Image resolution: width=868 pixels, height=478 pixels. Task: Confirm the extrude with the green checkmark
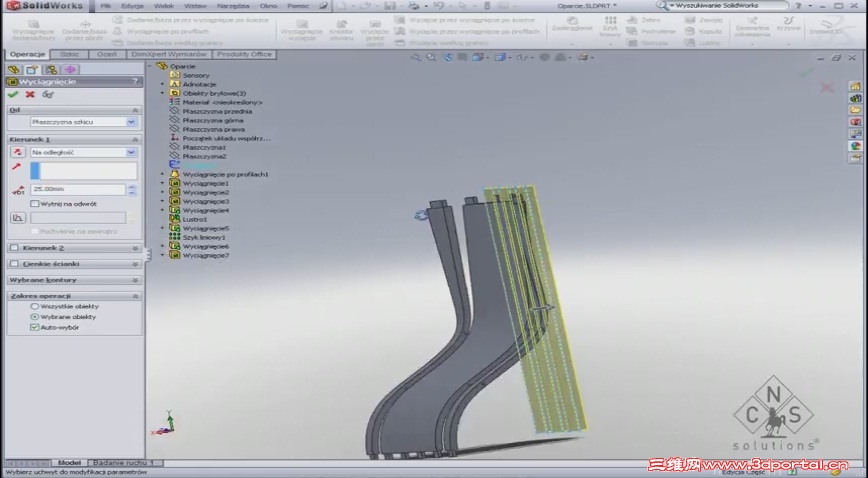click(x=13, y=94)
